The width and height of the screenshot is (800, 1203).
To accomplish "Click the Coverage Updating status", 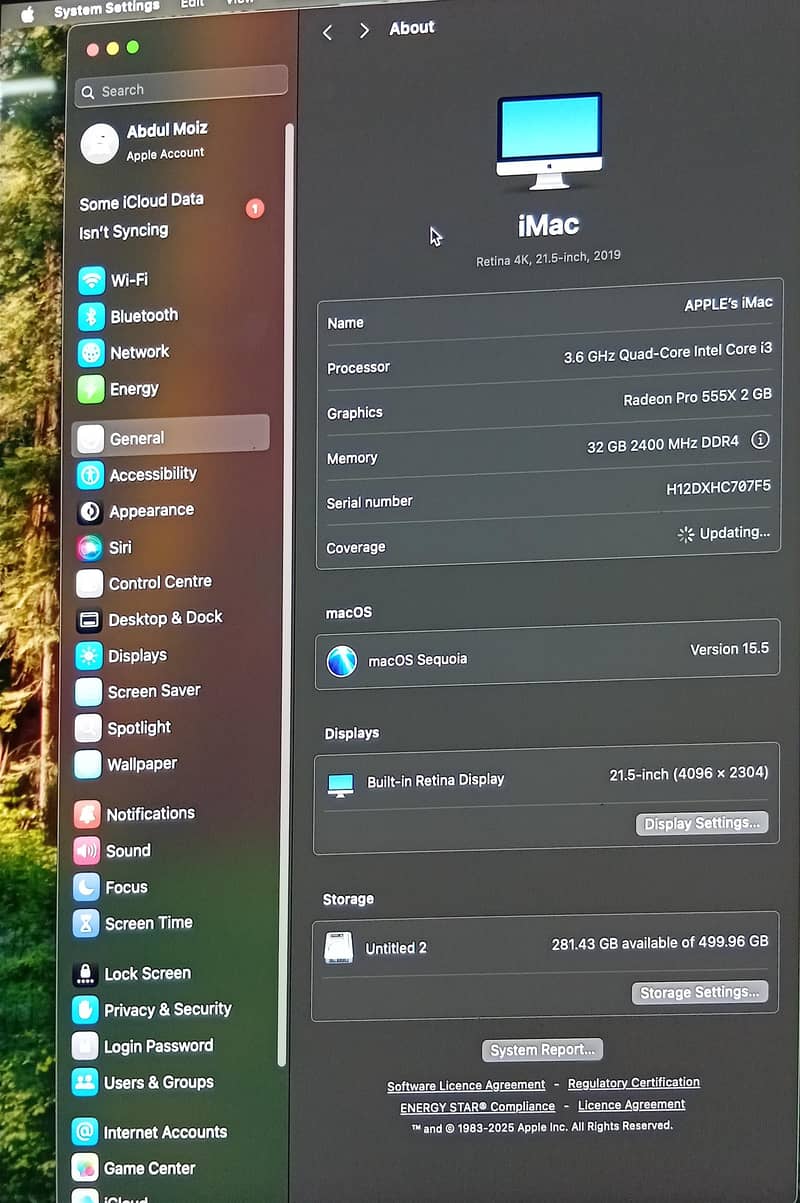I will click(x=724, y=534).
